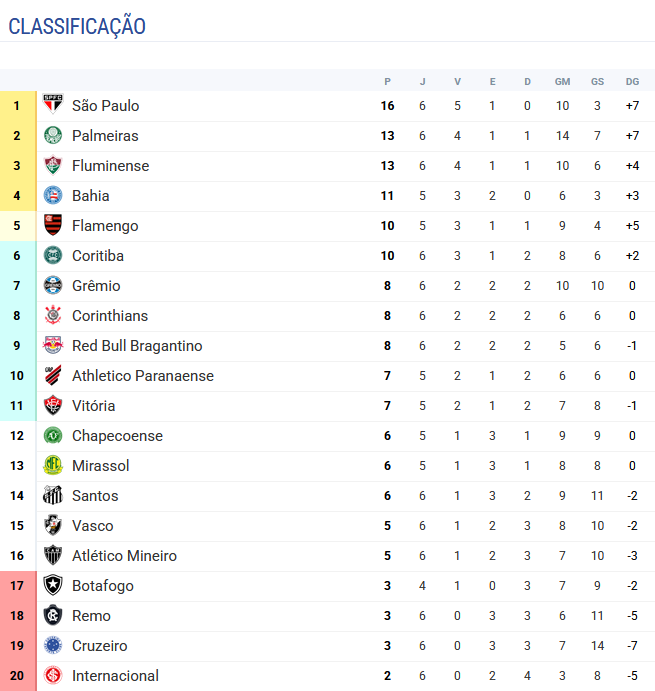Open the Bahia team link

91,196
